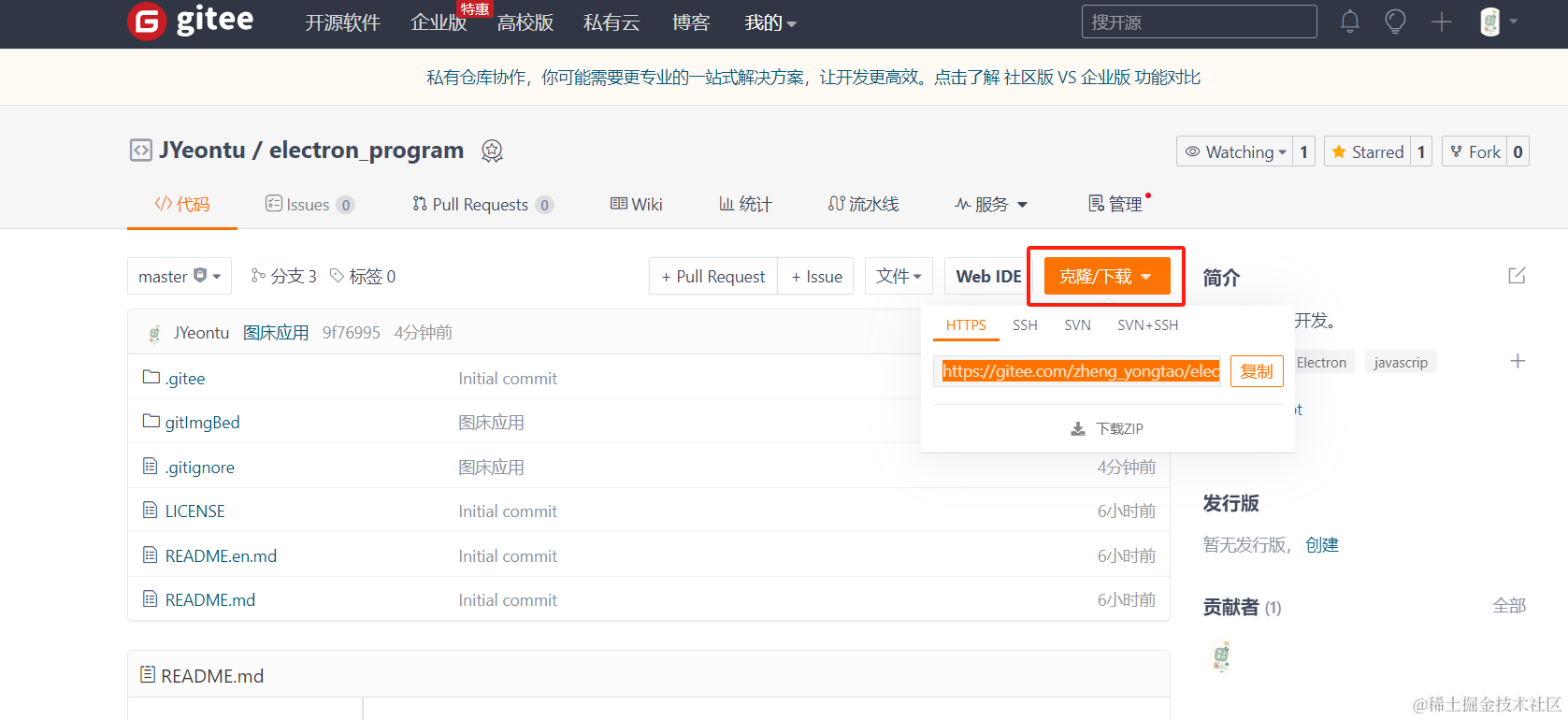Click the badge icon beside electron_program

(x=492, y=151)
